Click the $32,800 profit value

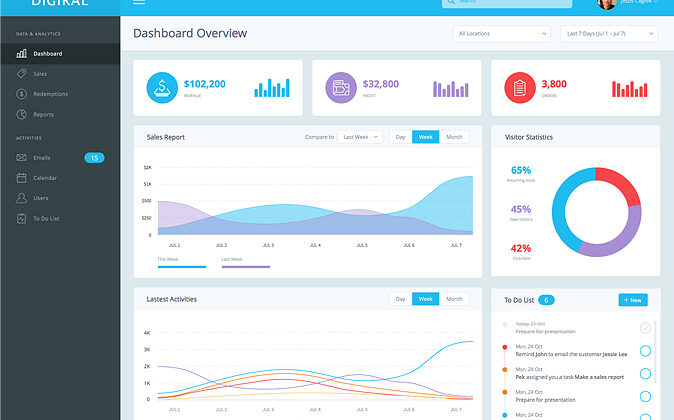pyautogui.click(x=381, y=84)
